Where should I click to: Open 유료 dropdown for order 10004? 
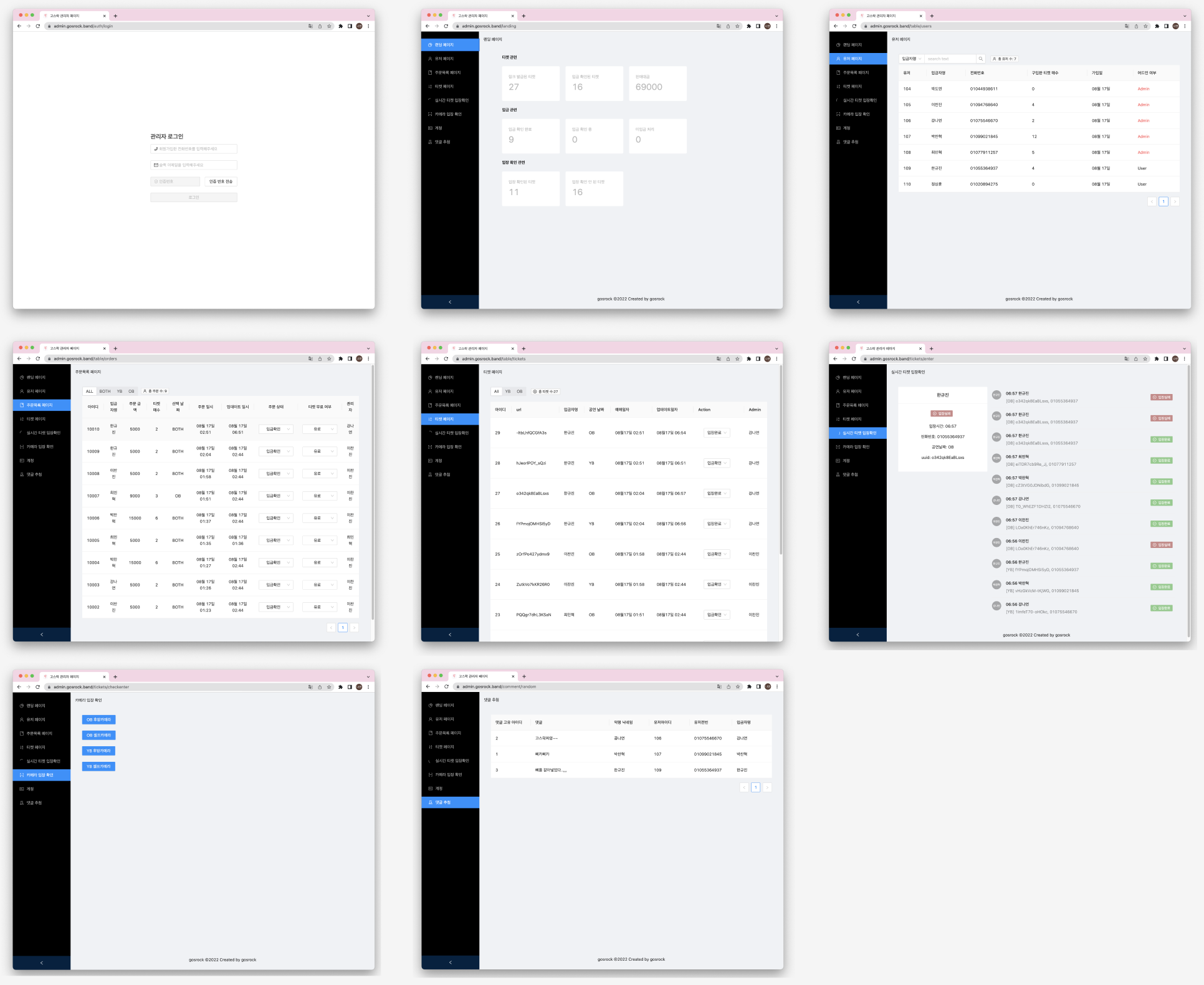[x=320, y=562]
